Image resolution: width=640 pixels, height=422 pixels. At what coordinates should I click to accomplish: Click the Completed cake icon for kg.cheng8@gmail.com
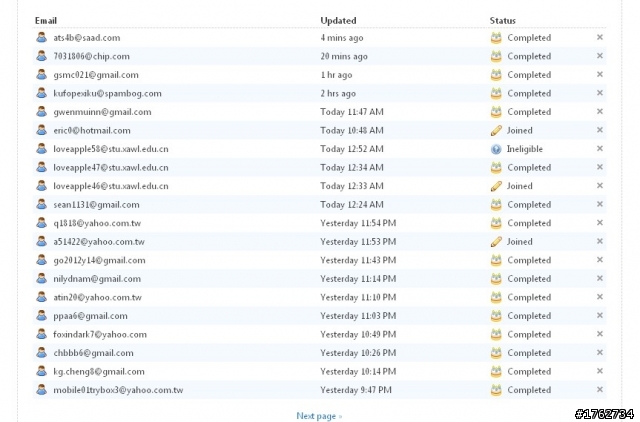pos(496,371)
